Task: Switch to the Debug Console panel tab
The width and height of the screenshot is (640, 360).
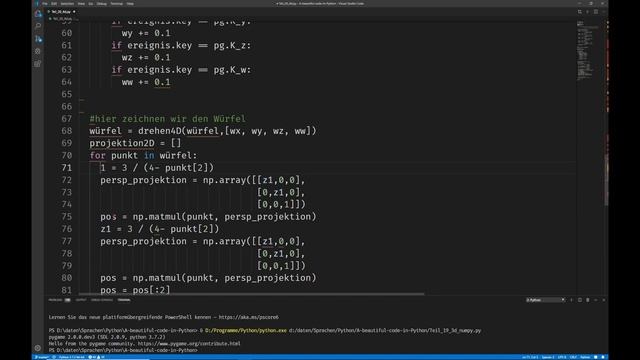Action: coord(102,300)
